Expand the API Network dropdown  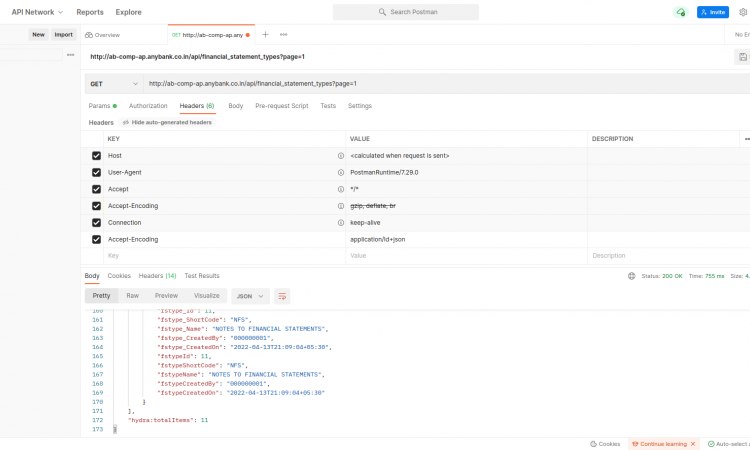37,12
